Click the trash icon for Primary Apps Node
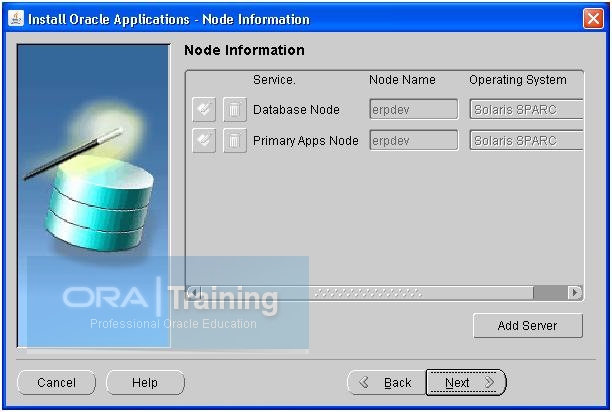Viewport: 612px width, 412px height. coord(234,140)
